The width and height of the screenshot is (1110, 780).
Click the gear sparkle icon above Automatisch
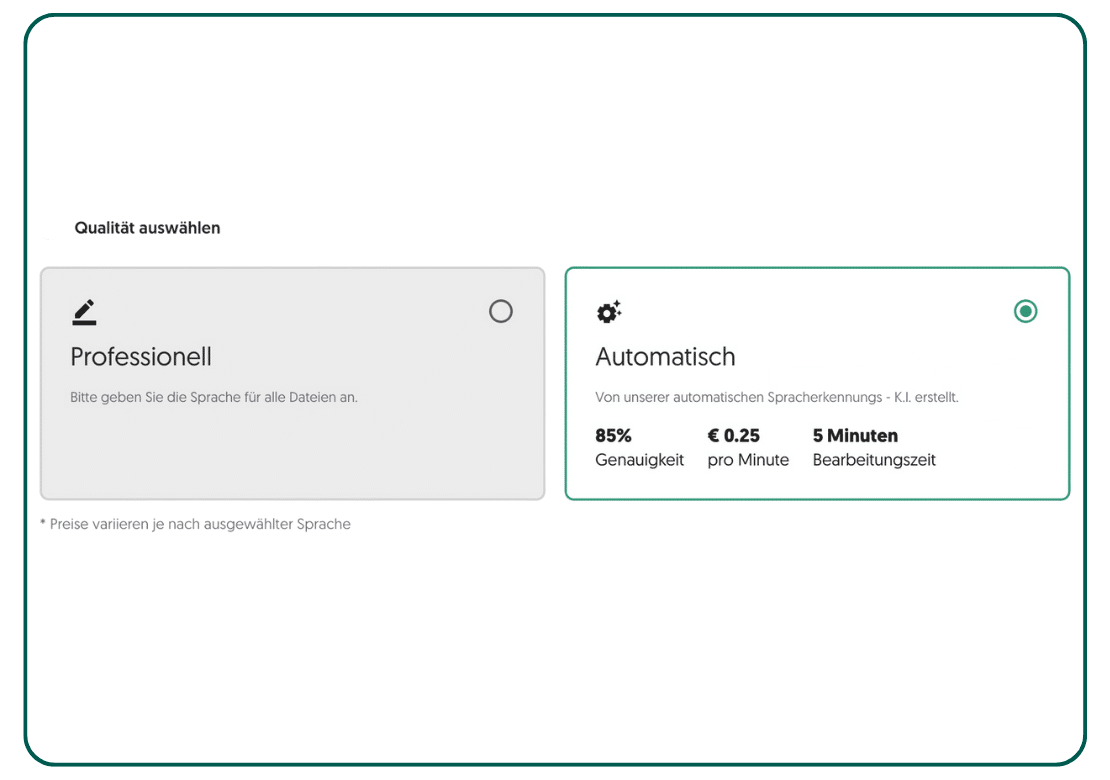point(608,312)
